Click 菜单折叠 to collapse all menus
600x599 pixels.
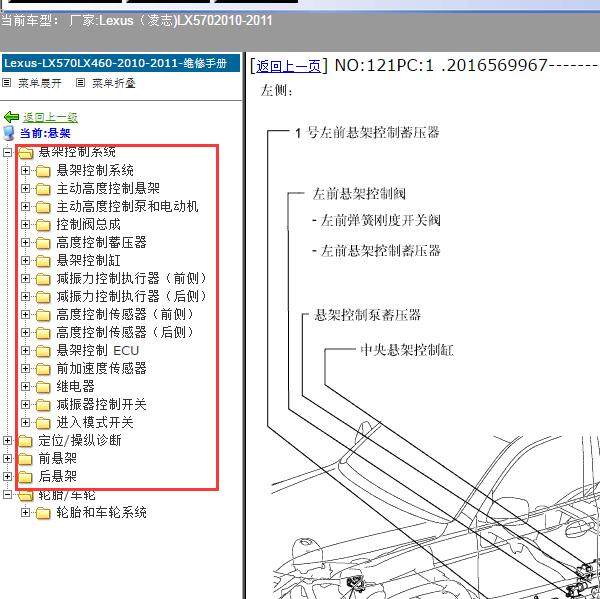(114, 83)
